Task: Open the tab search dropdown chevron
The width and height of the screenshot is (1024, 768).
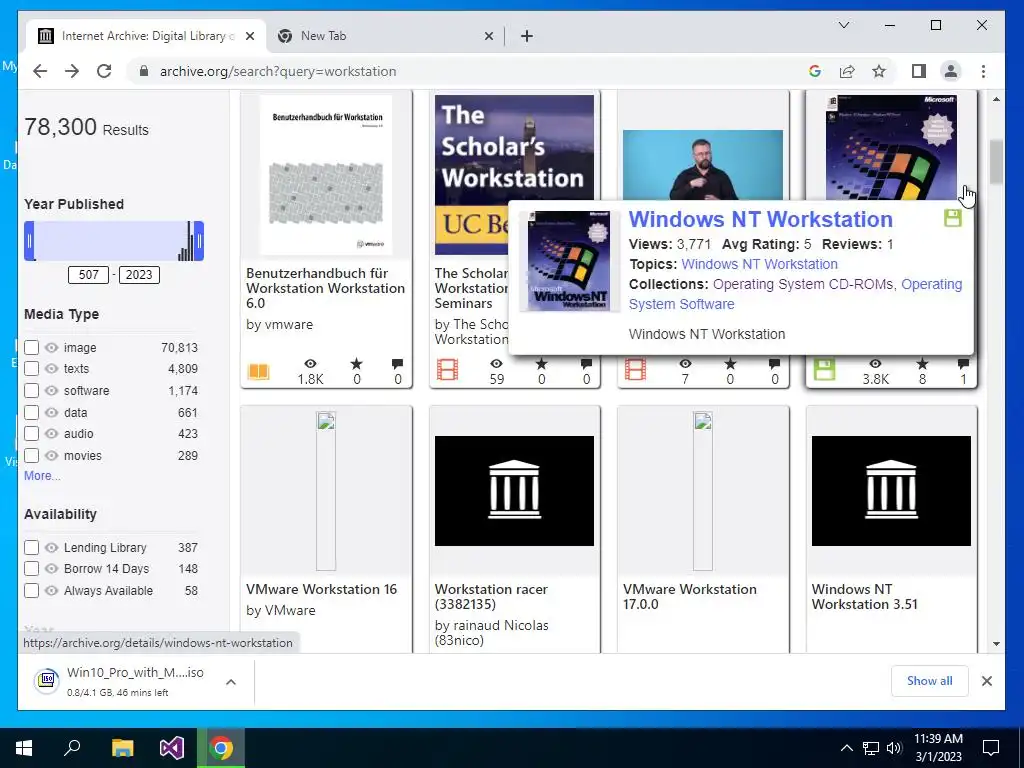Action: pyautogui.click(x=844, y=25)
